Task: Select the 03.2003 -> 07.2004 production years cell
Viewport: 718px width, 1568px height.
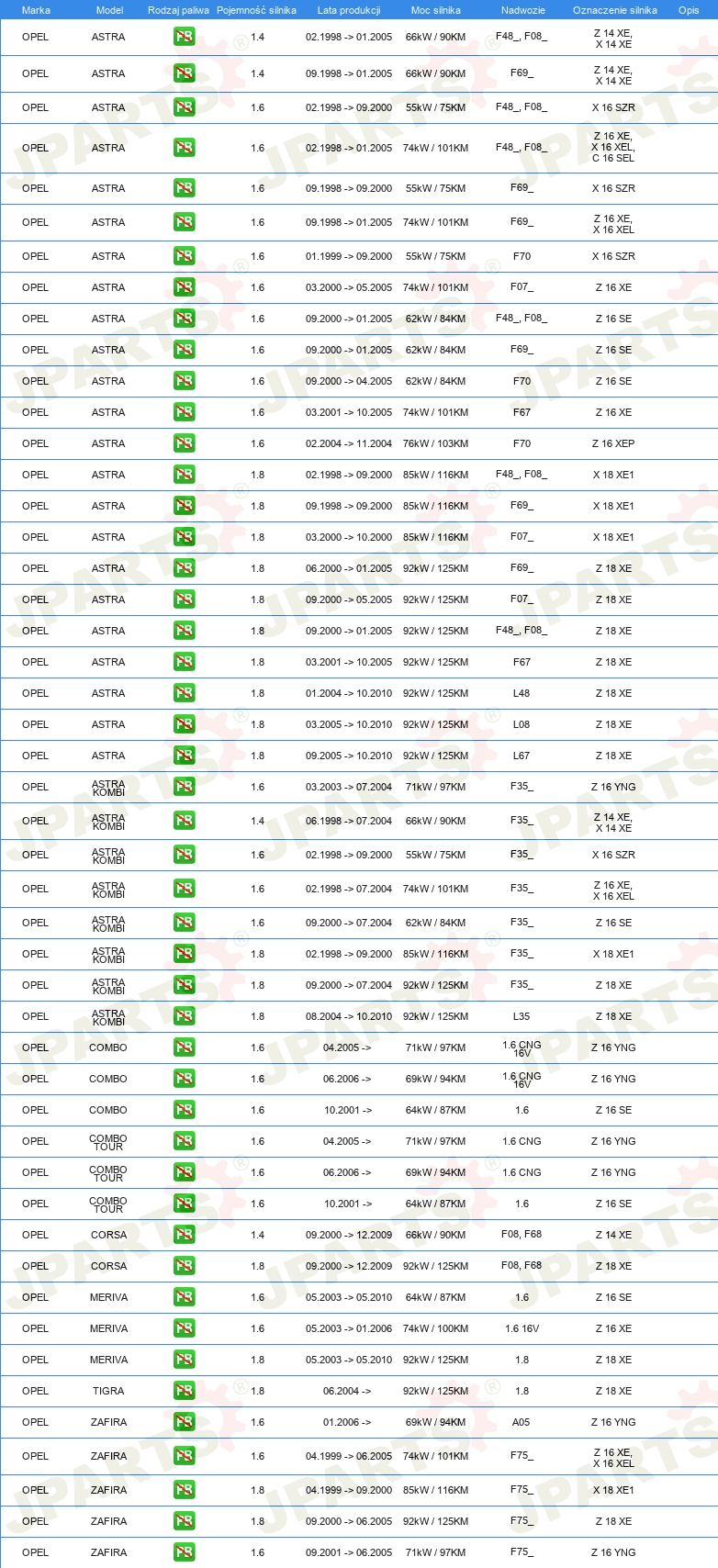Action: click(x=349, y=787)
